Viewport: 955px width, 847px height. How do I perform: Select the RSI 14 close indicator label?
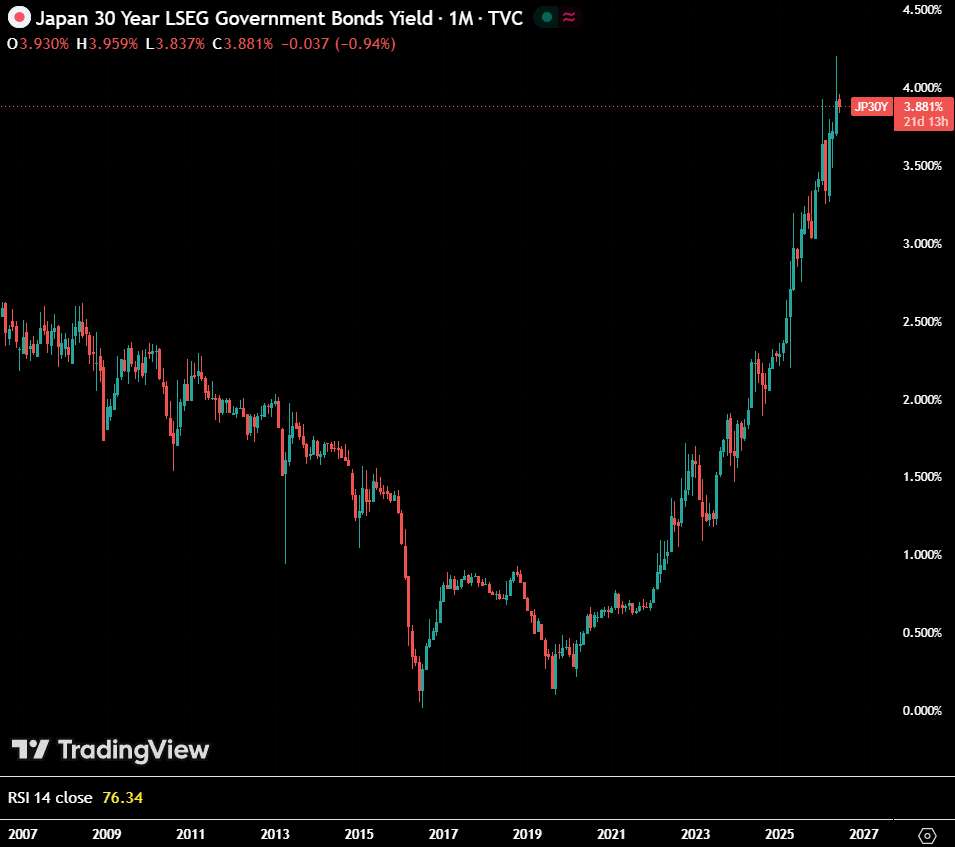pos(50,798)
